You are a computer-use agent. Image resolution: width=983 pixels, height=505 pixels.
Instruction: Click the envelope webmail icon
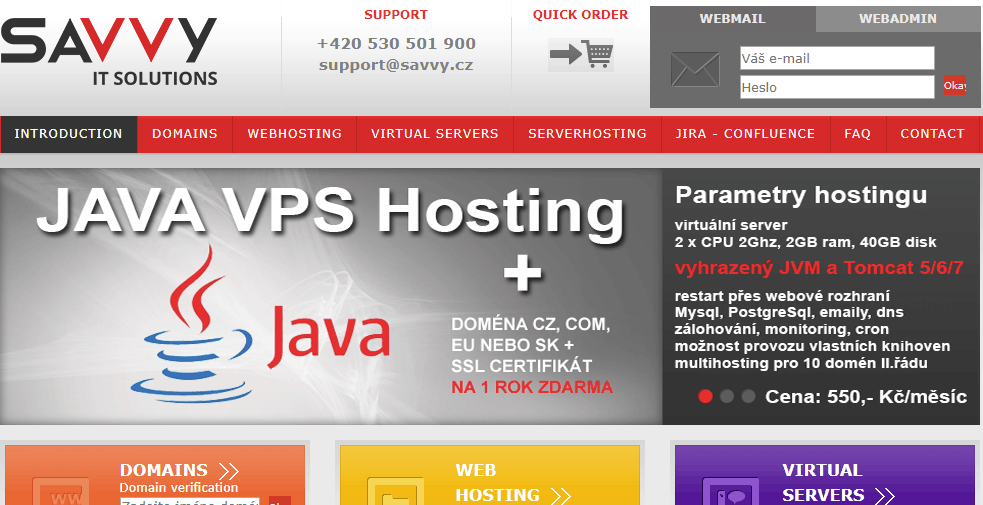tap(695, 70)
